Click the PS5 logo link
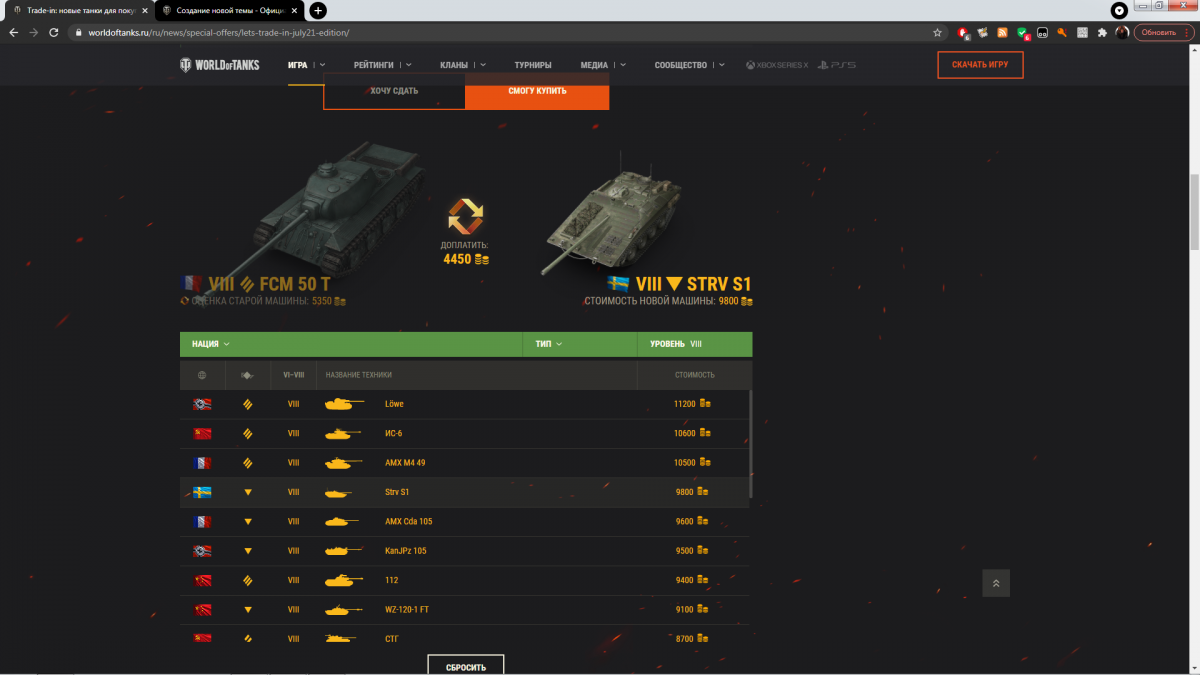This screenshot has height=675, width=1200. [836, 65]
